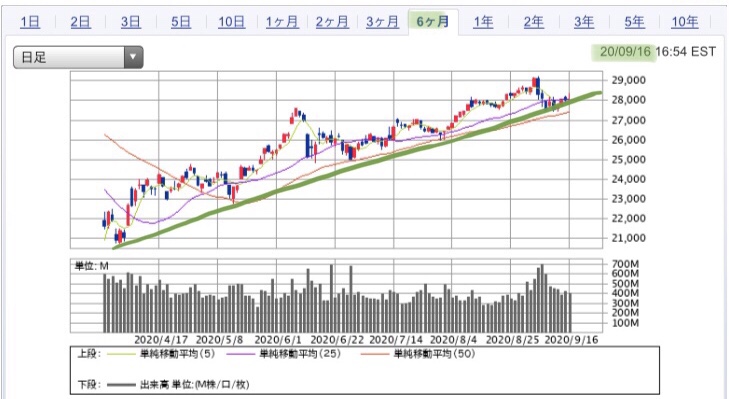Image resolution: width=729 pixels, height=399 pixels.
Task: Switch to the 2日 range tab
Action: tap(80, 21)
